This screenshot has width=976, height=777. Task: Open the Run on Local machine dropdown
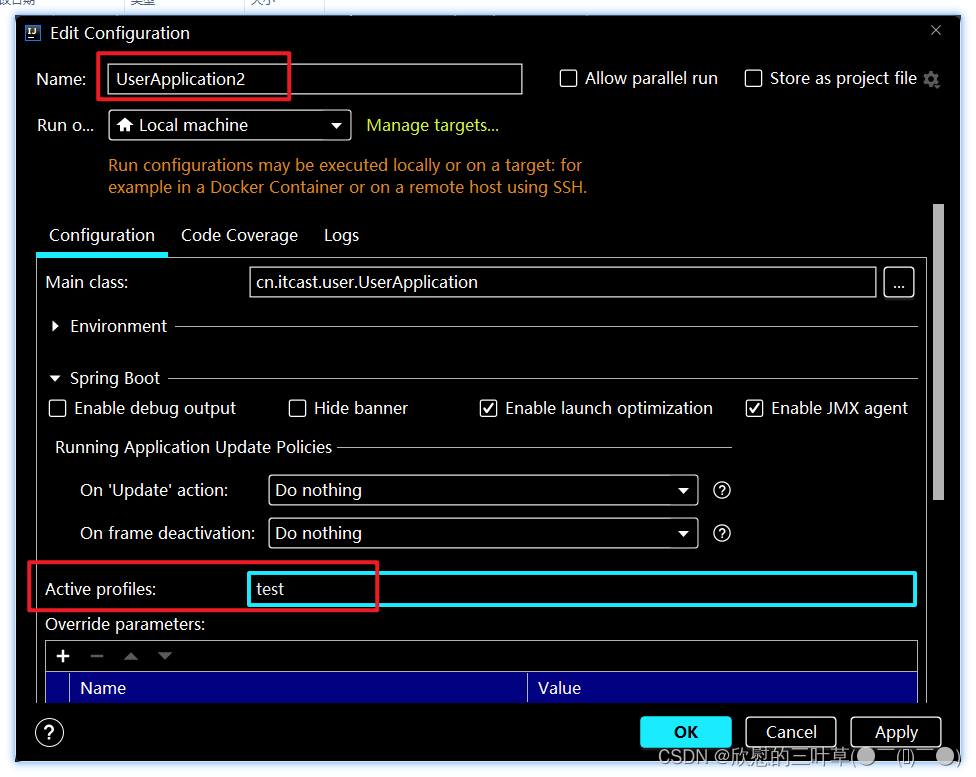(x=230, y=125)
